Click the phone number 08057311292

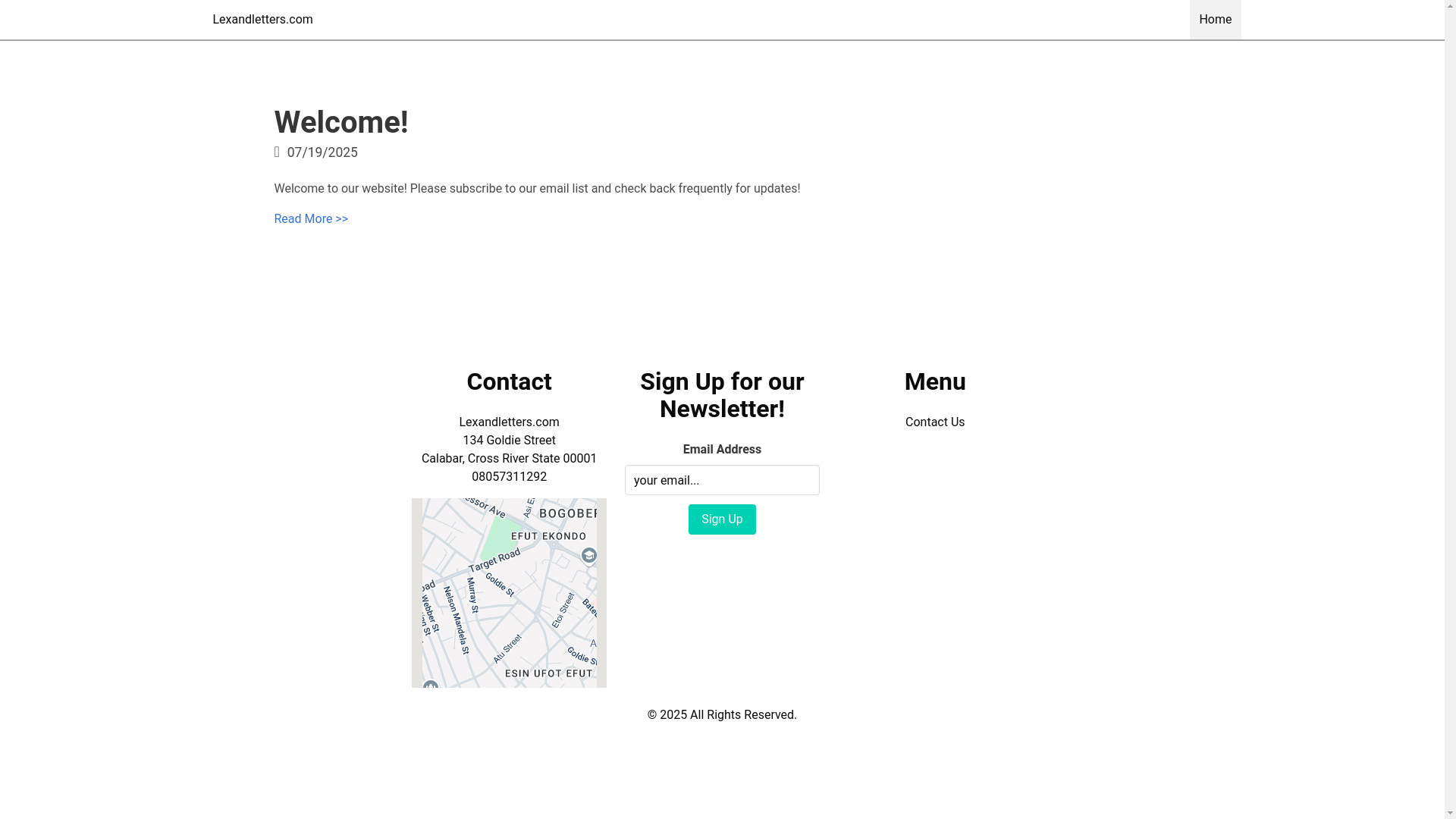pos(509,477)
